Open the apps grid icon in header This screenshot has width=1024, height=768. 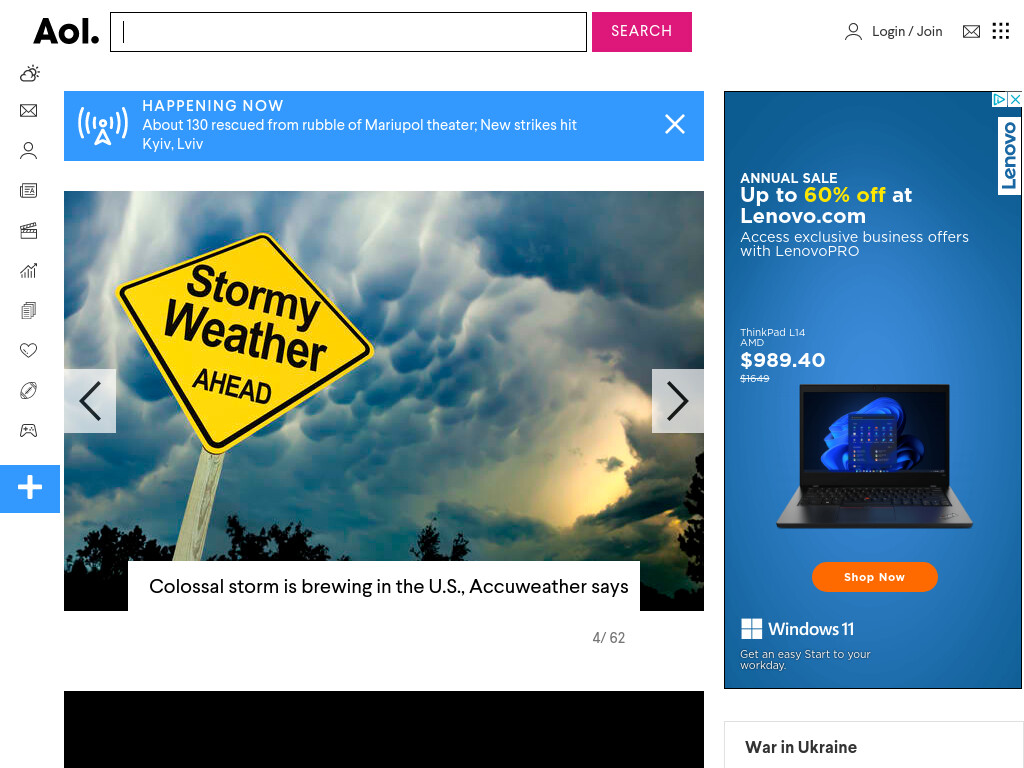(1000, 31)
